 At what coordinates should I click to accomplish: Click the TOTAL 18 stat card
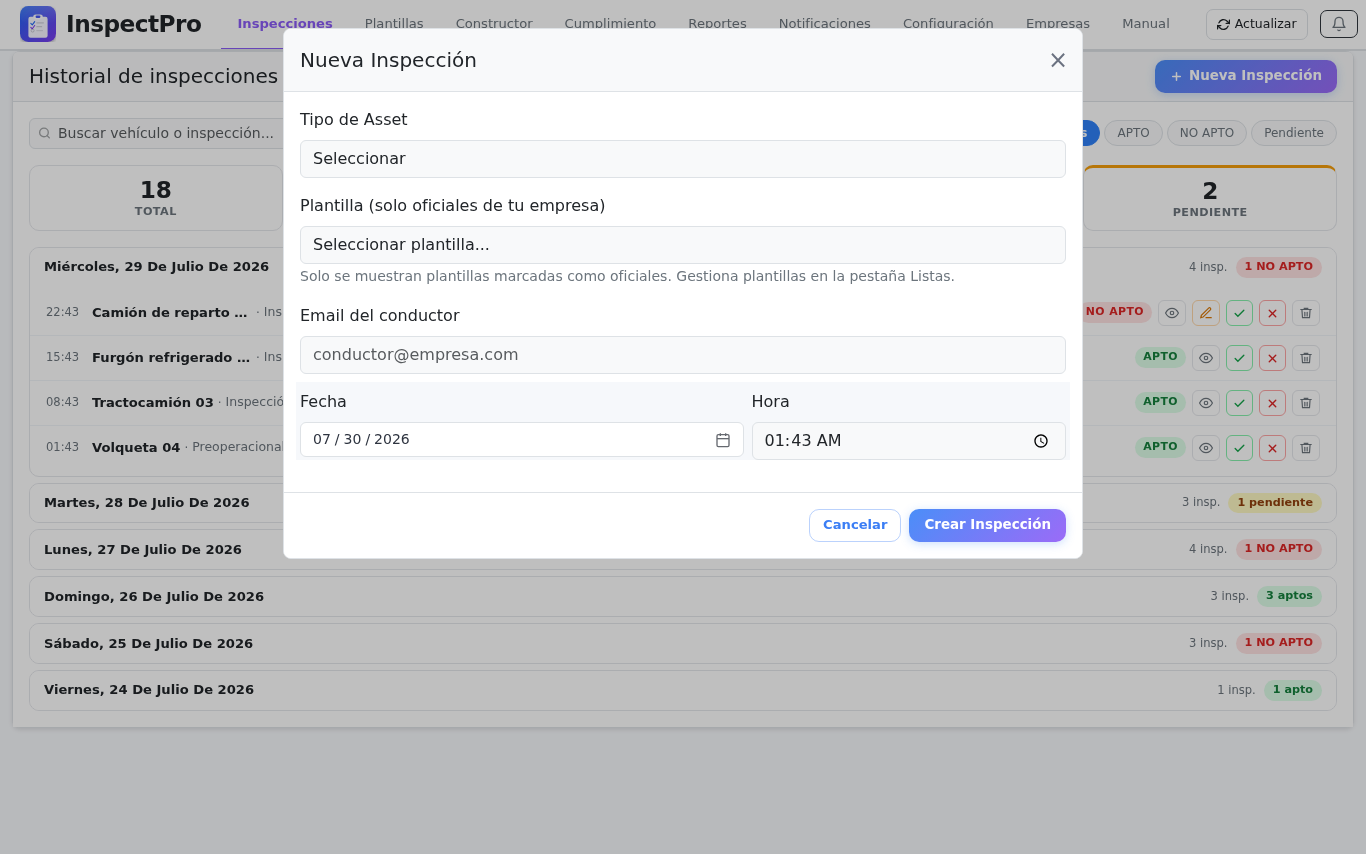pyautogui.click(x=156, y=198)
